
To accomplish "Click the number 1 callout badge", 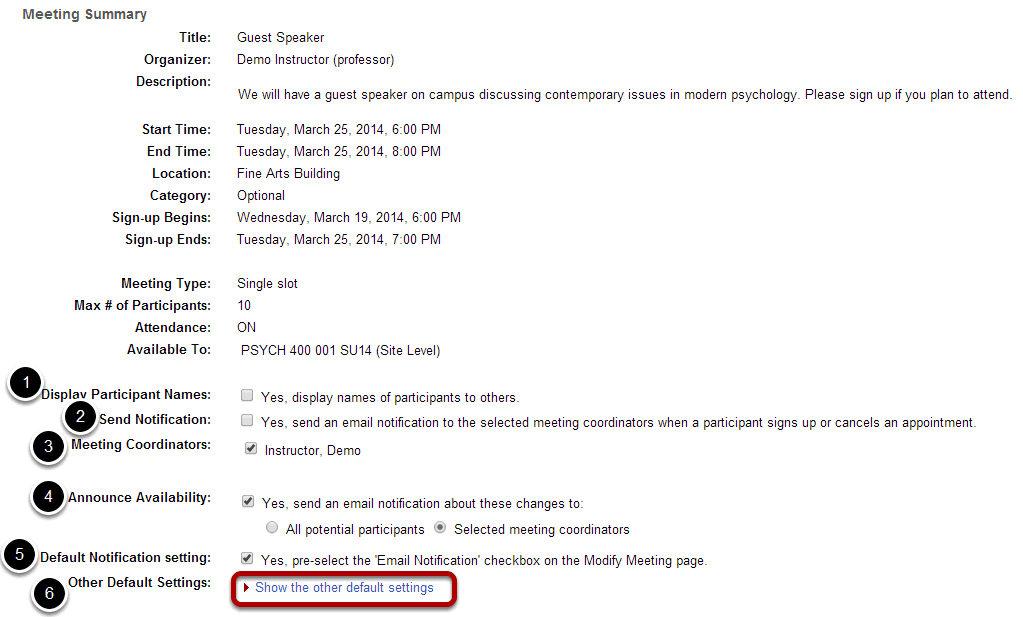I will point(25,383).
